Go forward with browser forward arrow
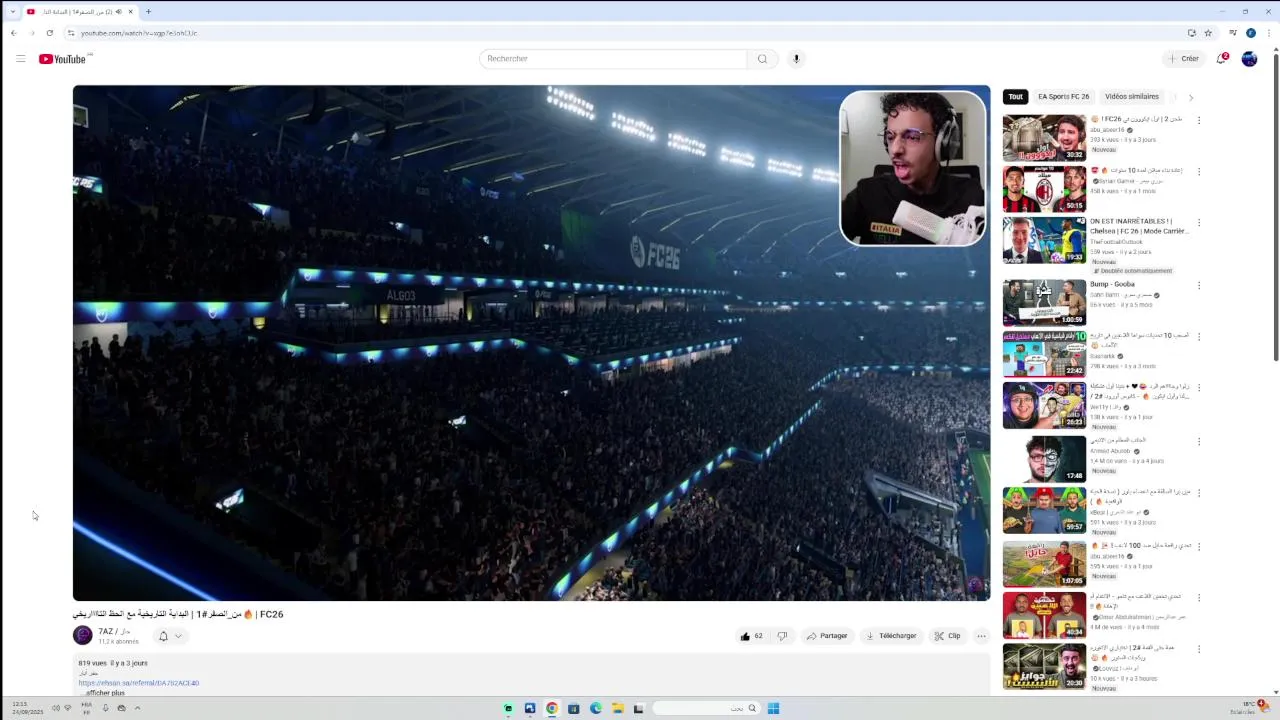The image size is (1280, 720). 31,33
